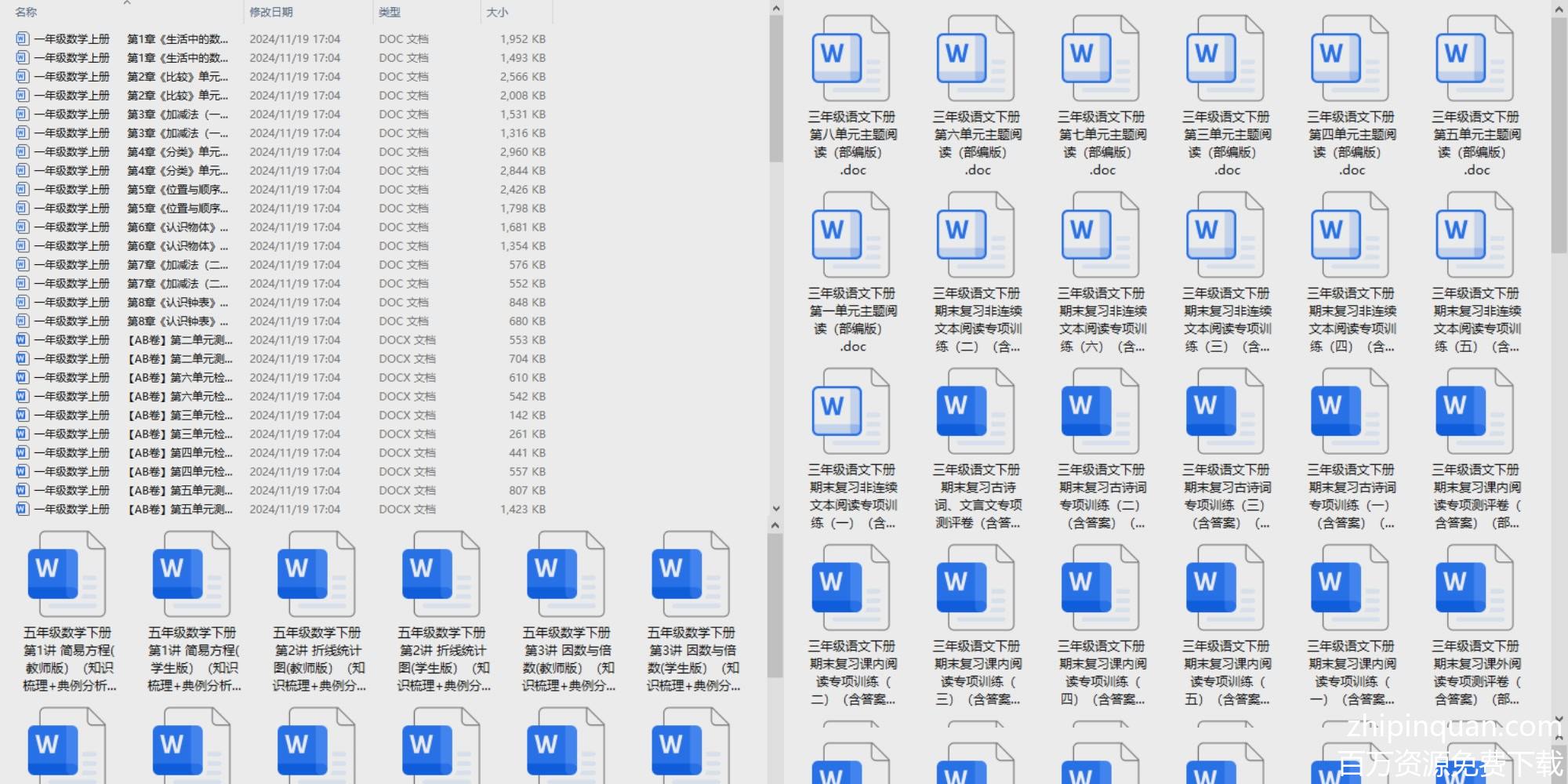Select the DOCX file sized 1,423 KB
Image resolution: width=1568 pixels, height=784 pixels.
pyautogui.click(x=179, y=510)
